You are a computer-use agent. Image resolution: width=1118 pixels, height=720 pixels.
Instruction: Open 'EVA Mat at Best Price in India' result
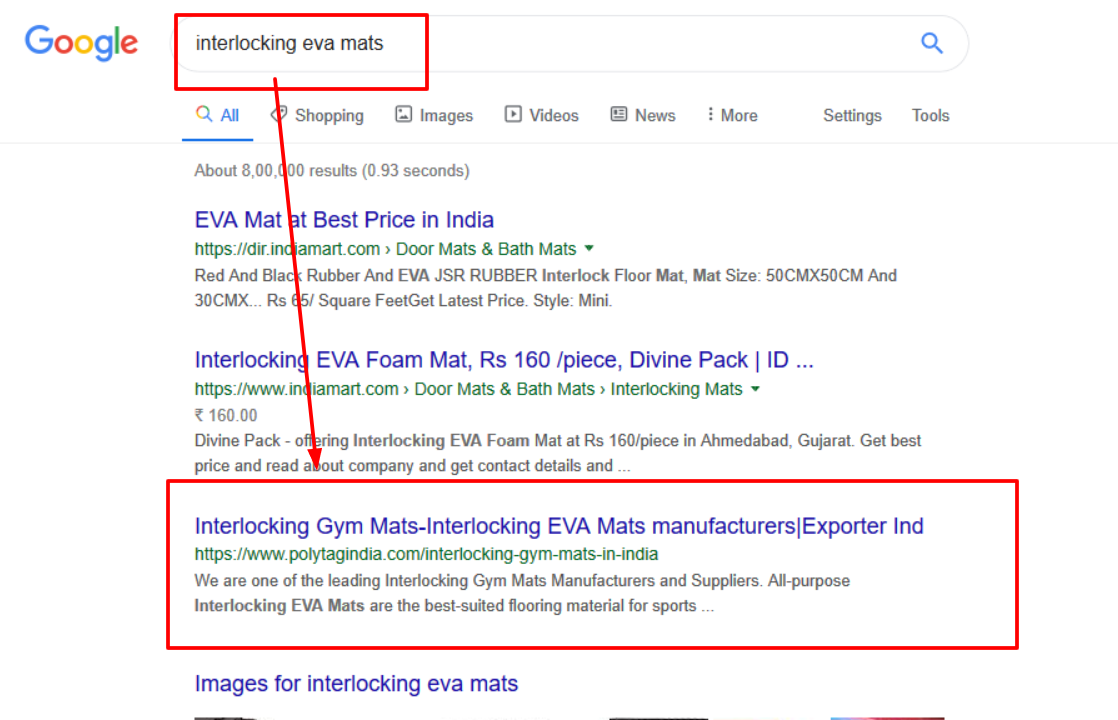[344, 220]
